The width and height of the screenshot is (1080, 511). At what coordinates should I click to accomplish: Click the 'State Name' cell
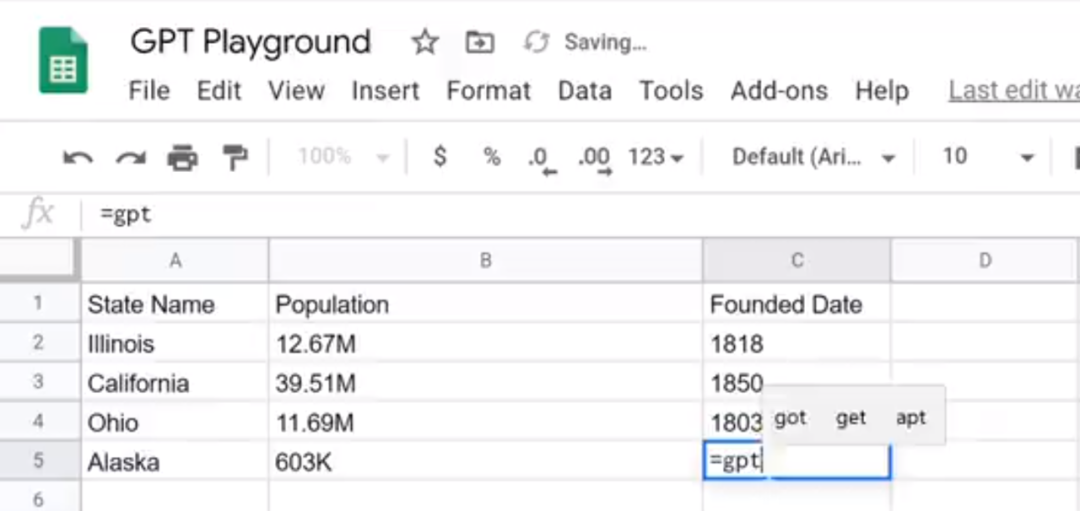[175, 304]
